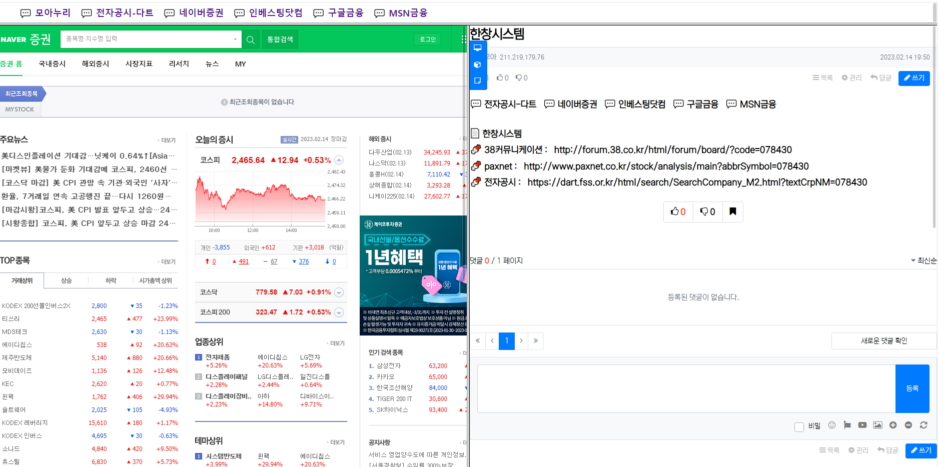Image resolution: width=938 pixels, height=467 pixels.
Task: Open the 해외증시 menu
Action: tap(96, 64)
